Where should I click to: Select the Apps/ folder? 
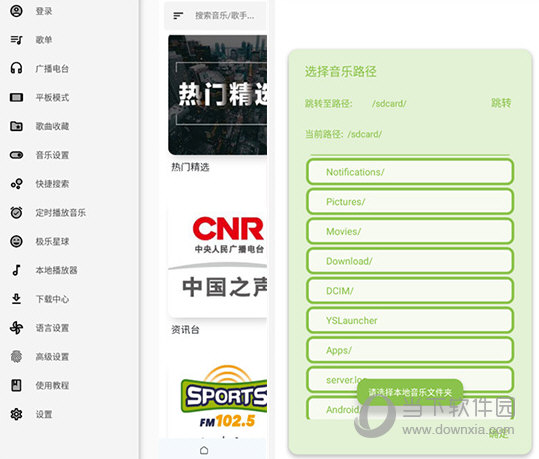tap(410, 350)
